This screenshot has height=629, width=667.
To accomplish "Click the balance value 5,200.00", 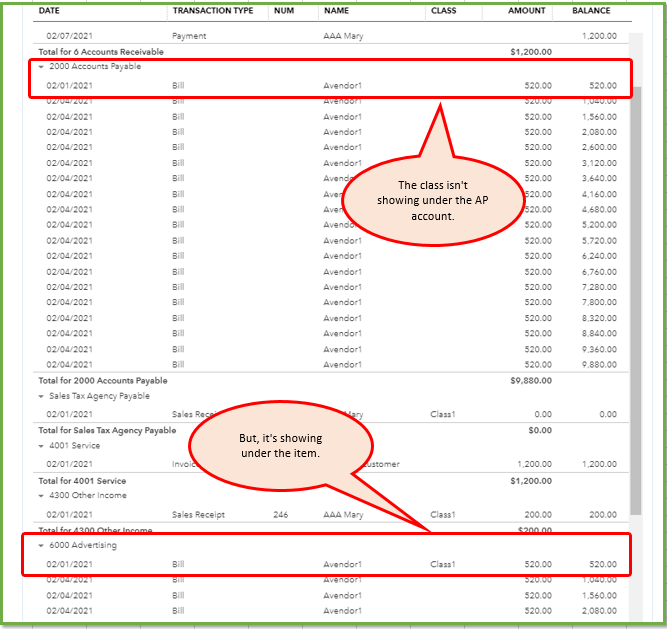I will click(x=599, y=225).
